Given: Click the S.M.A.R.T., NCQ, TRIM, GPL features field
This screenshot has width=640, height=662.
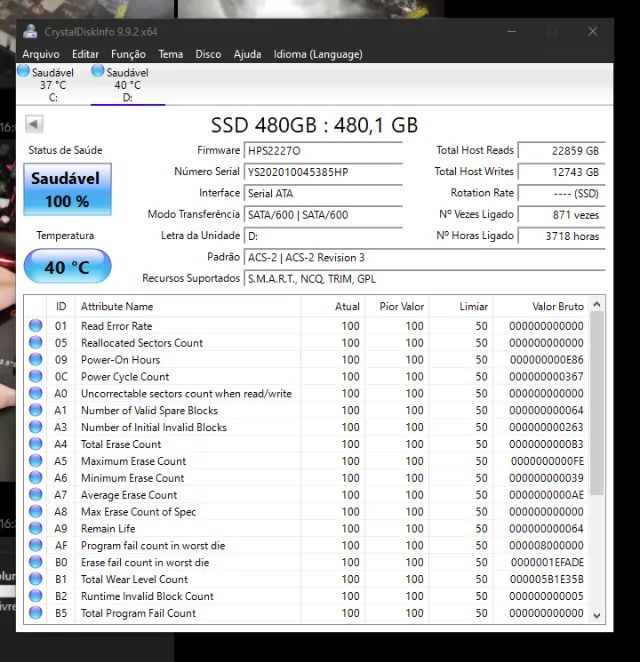Looking at the screenshot, I should click(x=425, y=279).
